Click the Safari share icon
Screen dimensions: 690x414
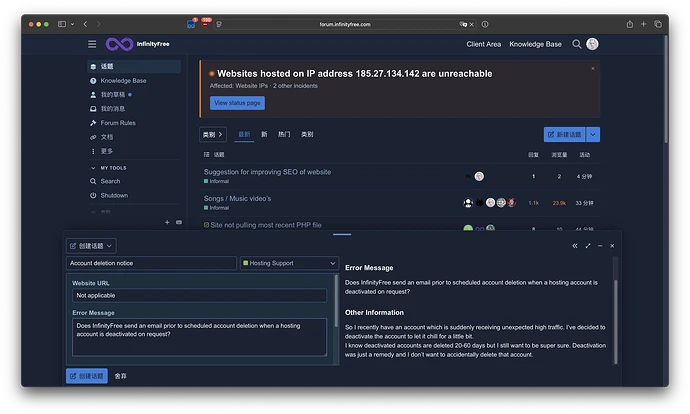tap(630, 24)
